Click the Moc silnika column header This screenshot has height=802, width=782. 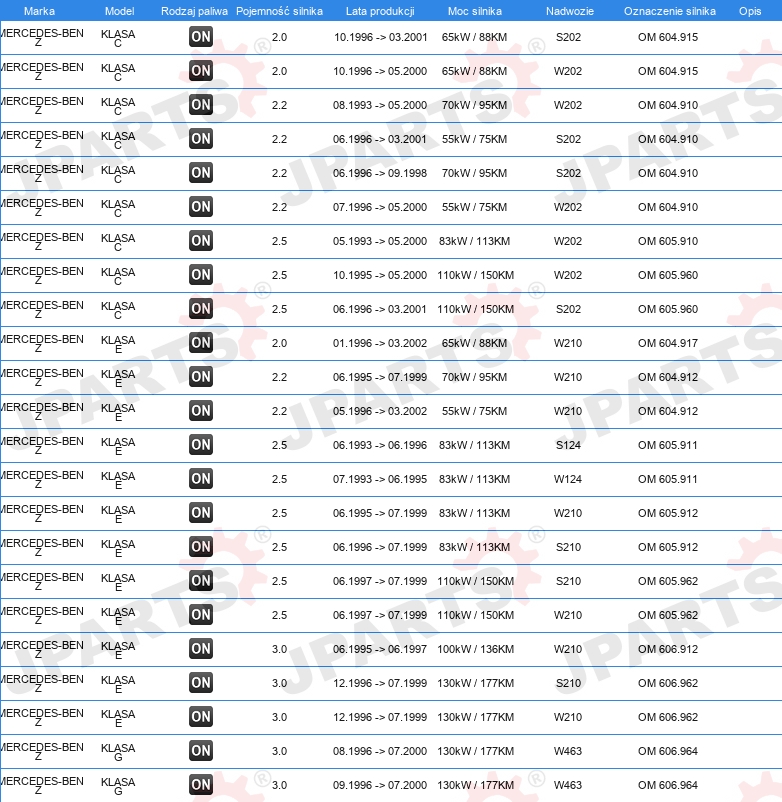pyautogui.click(x=475, y=11)
